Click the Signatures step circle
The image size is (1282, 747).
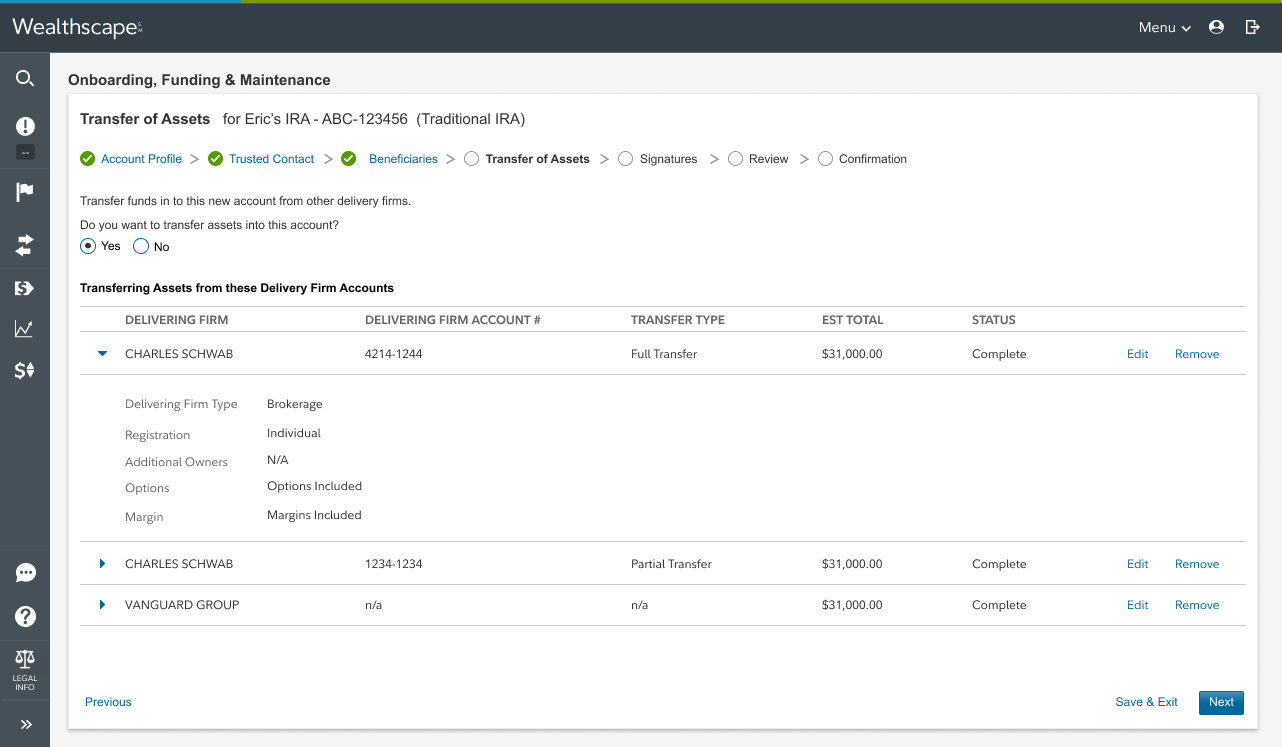point(625,158)
